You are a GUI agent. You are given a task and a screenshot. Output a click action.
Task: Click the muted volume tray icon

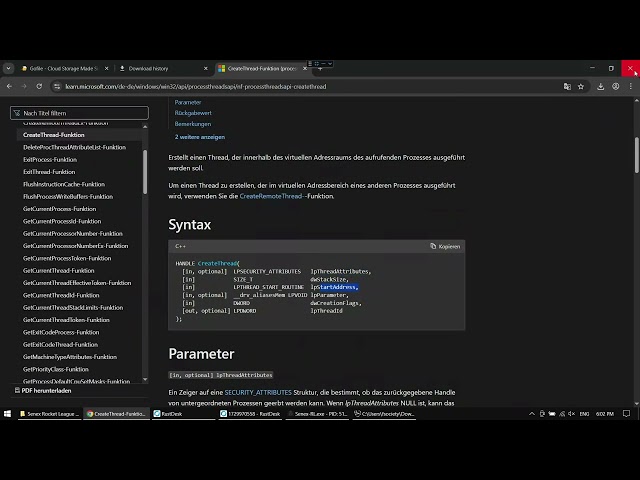tap(572, 413)
